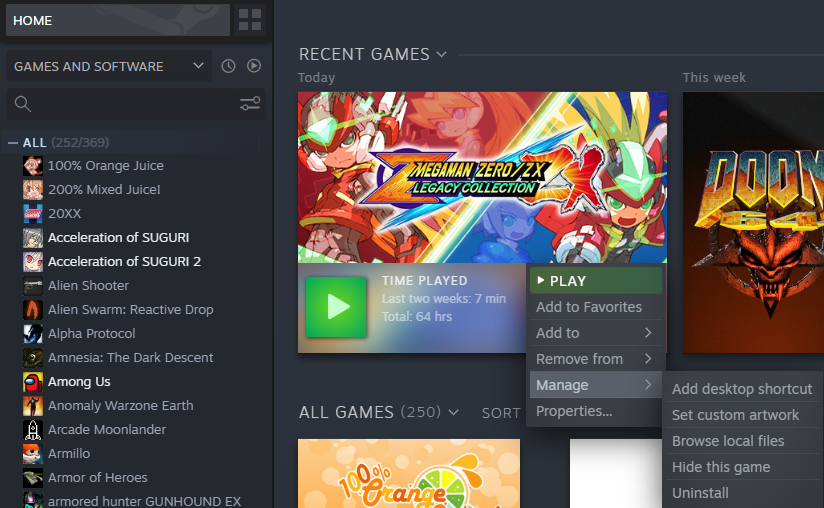Switch library to grid collections view
This screenshot has width=824, height=508.
click(250, 20)
